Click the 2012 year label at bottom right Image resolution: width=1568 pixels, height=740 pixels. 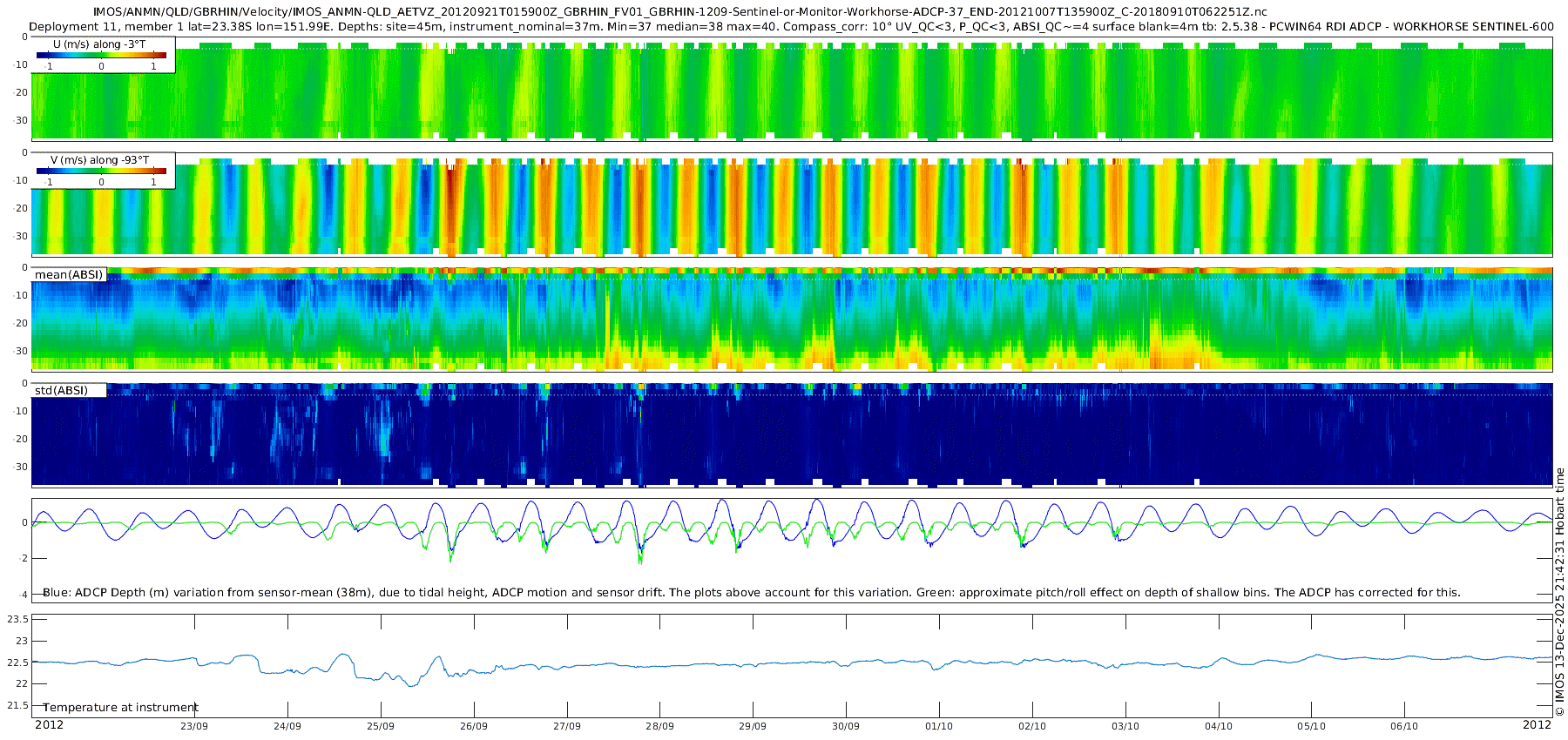pyautogui.click(x=1537, y=725)
